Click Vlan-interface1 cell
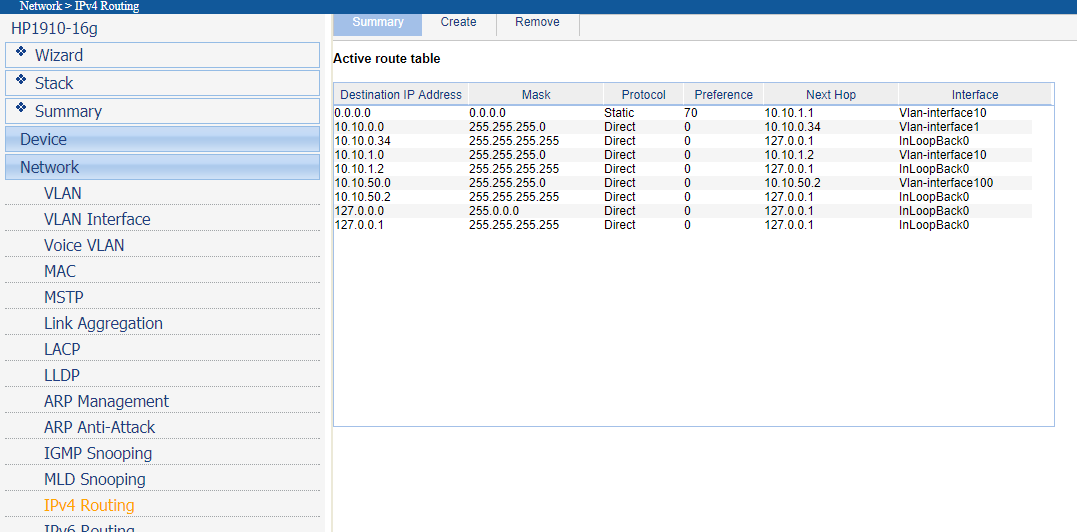This screenshot has height=532, width=1077. 939,127
